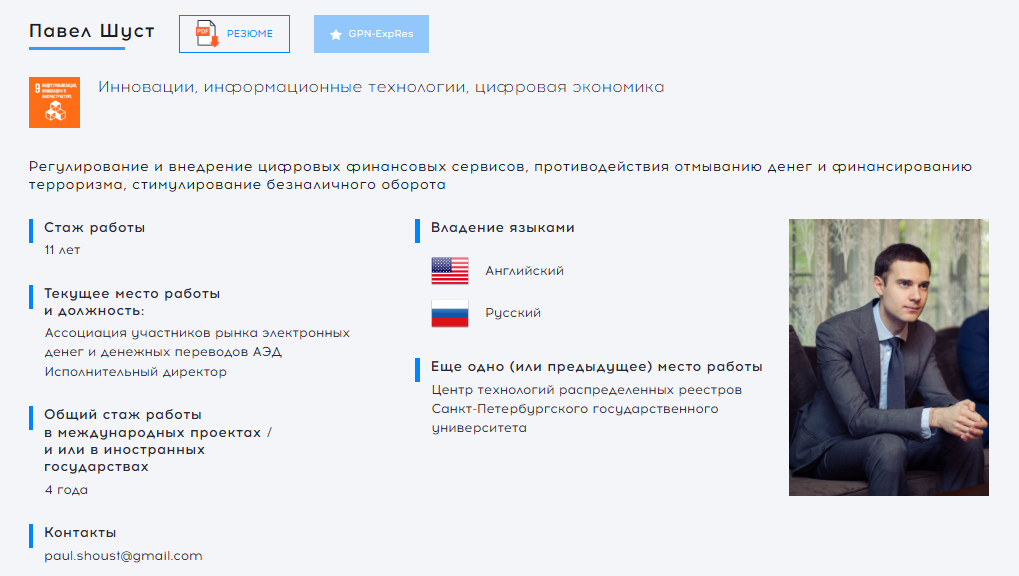This screenshot has height=576, width=1019.
Task: Click 'Еще одно (или предыдущее) место работы' heading
Action: coord(597,367)
